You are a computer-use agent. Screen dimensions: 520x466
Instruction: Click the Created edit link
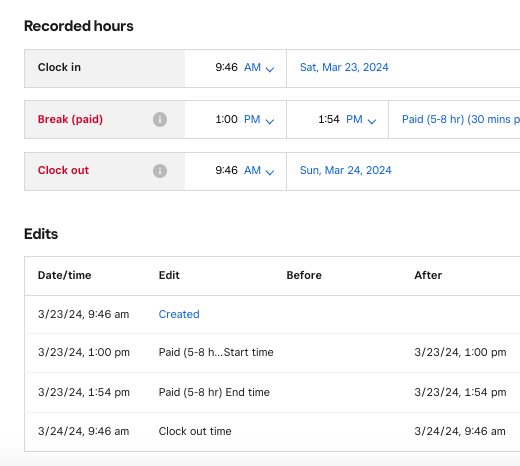point(179,314)
